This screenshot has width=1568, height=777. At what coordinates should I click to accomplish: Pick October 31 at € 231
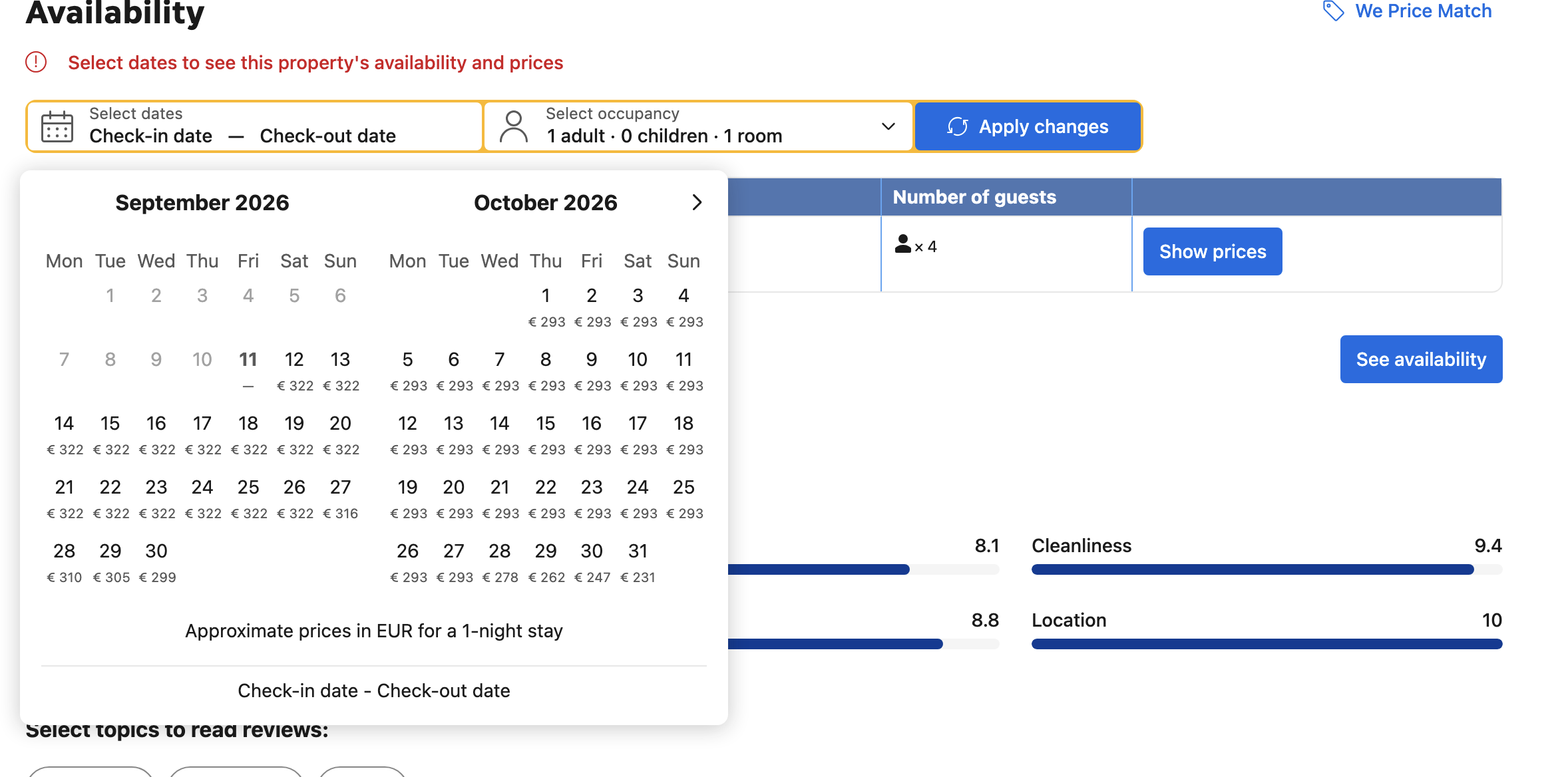[638, 562]
